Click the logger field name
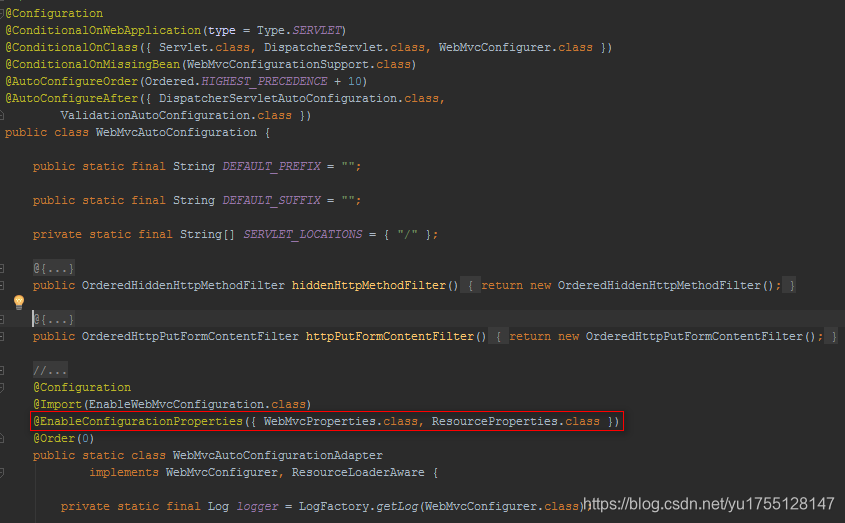 click(x=258, y=506)
